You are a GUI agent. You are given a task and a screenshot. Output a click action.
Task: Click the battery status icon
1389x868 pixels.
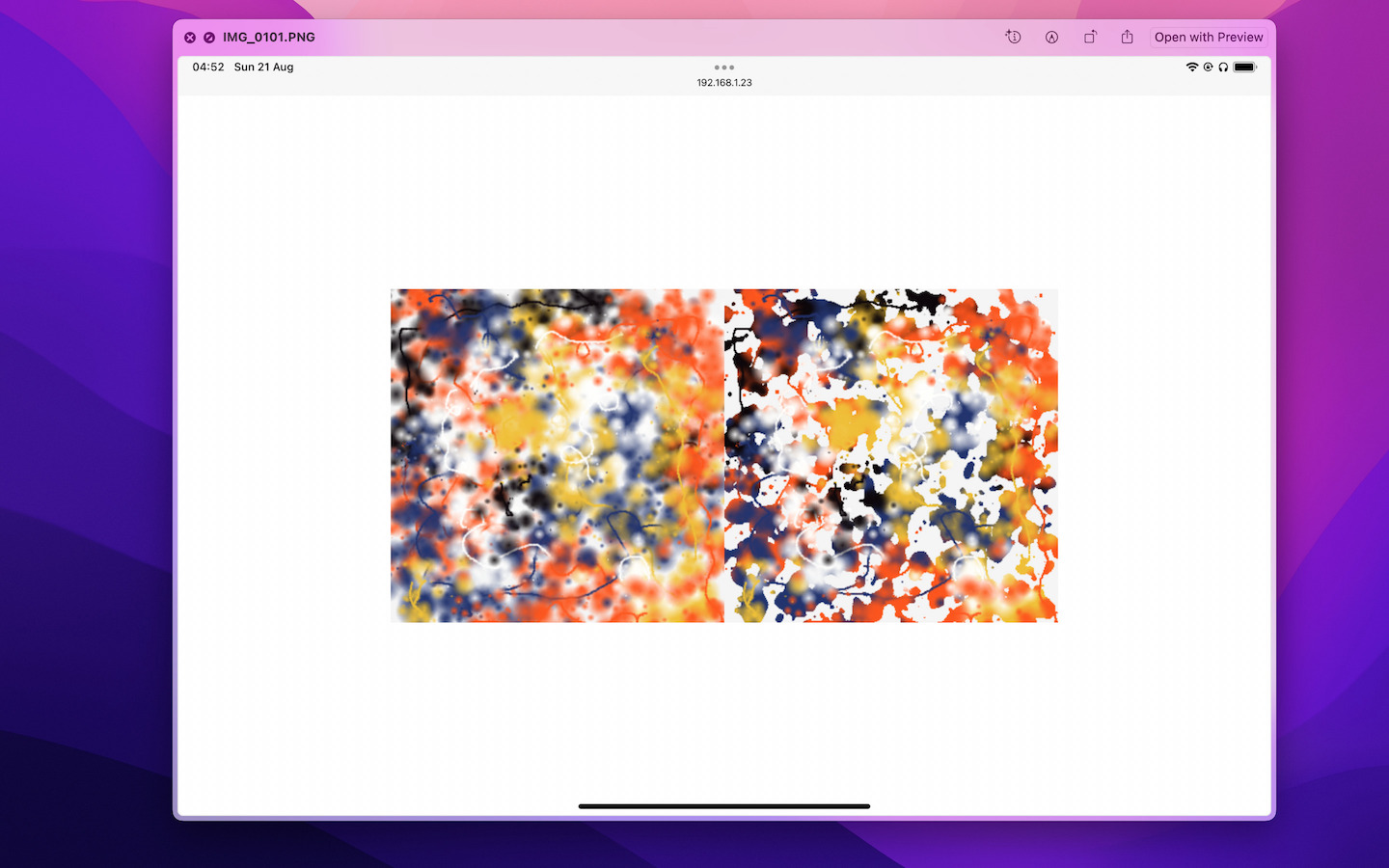coord(1245,68)
